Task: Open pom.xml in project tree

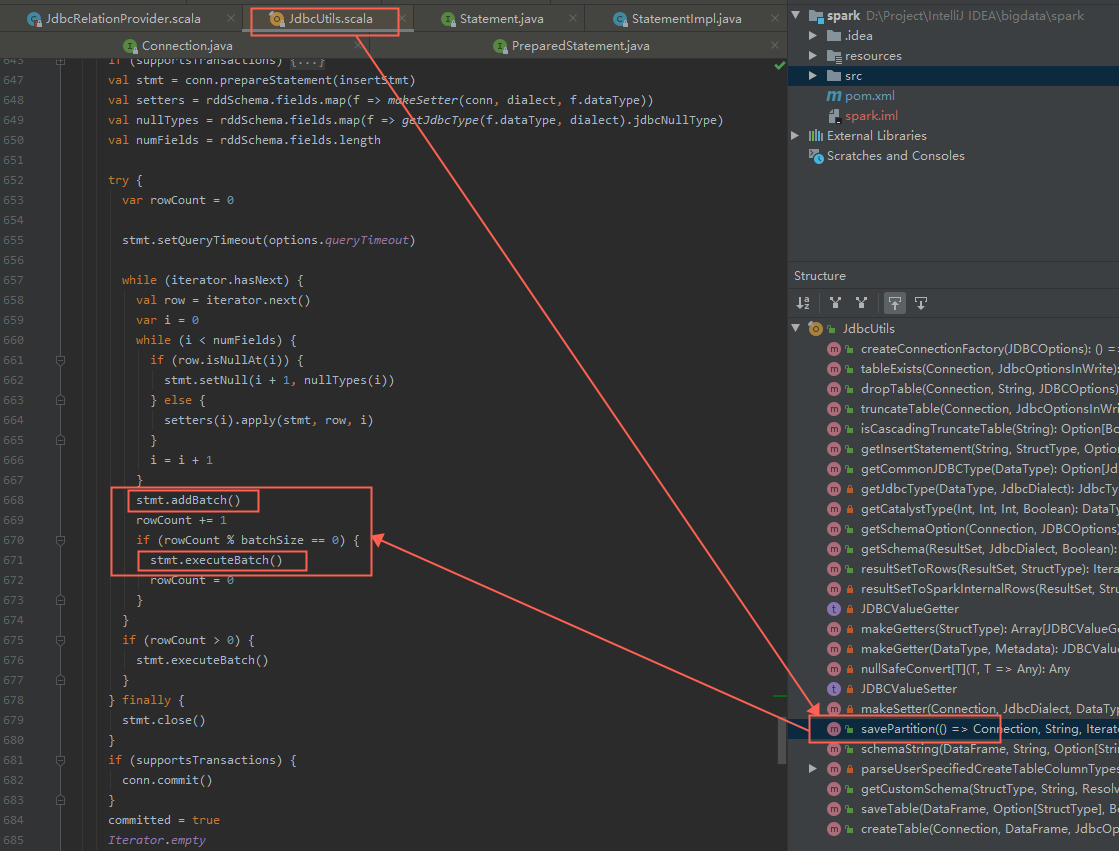Action: coord(869,96)
